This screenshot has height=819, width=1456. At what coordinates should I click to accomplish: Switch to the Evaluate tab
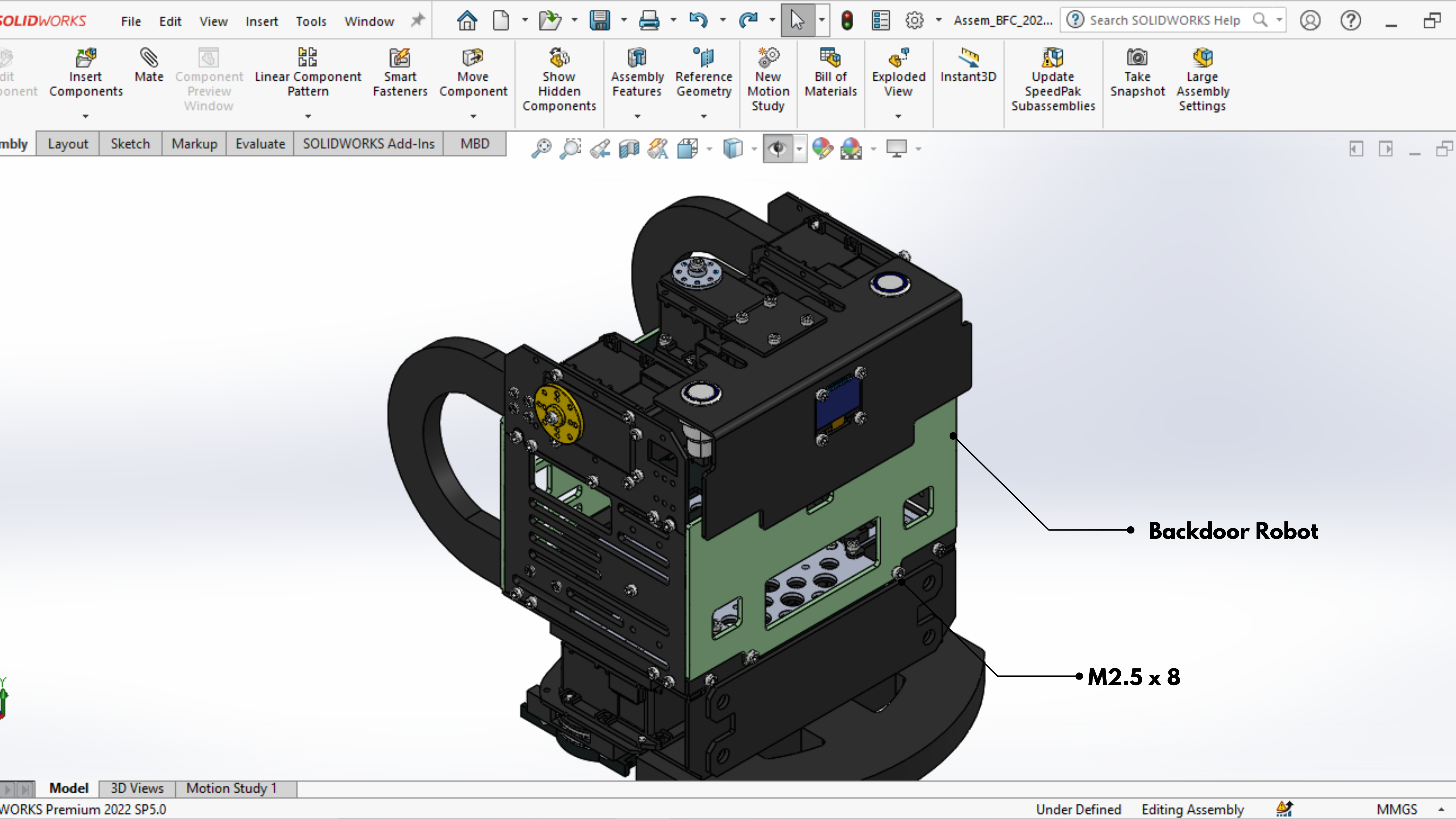[260, 144]
